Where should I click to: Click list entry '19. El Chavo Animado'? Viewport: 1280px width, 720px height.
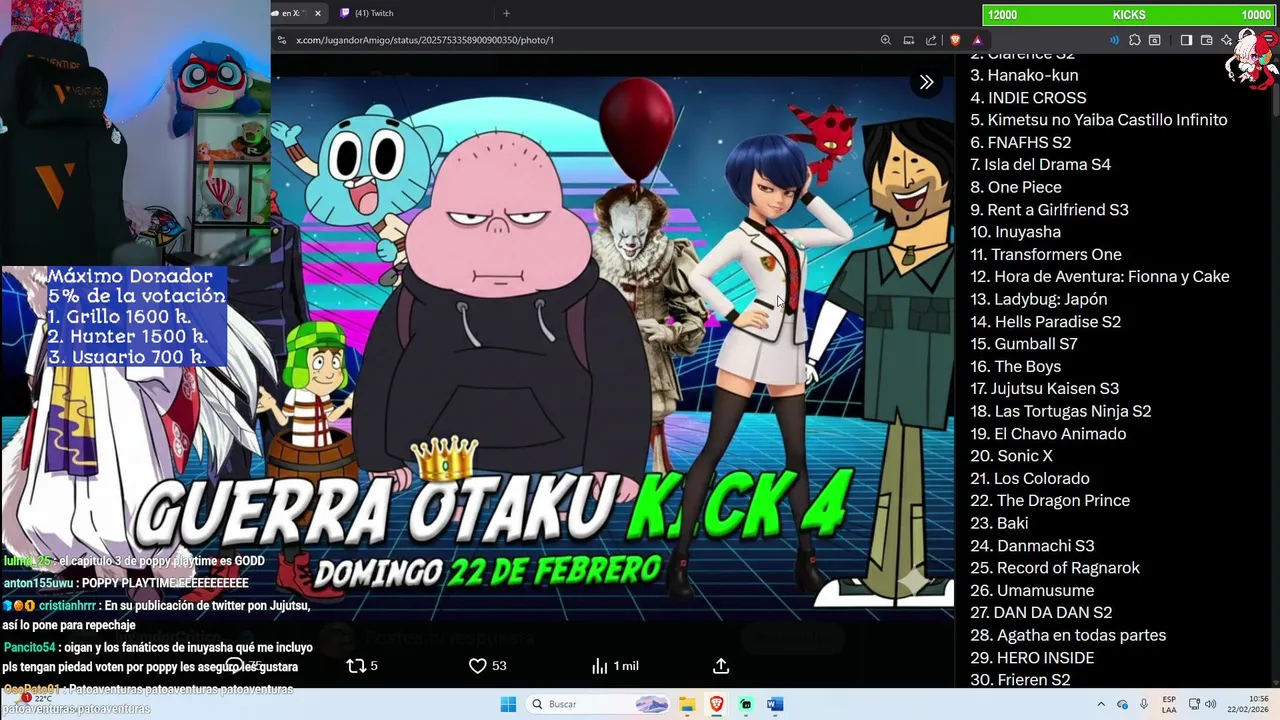pos(1048,434)
